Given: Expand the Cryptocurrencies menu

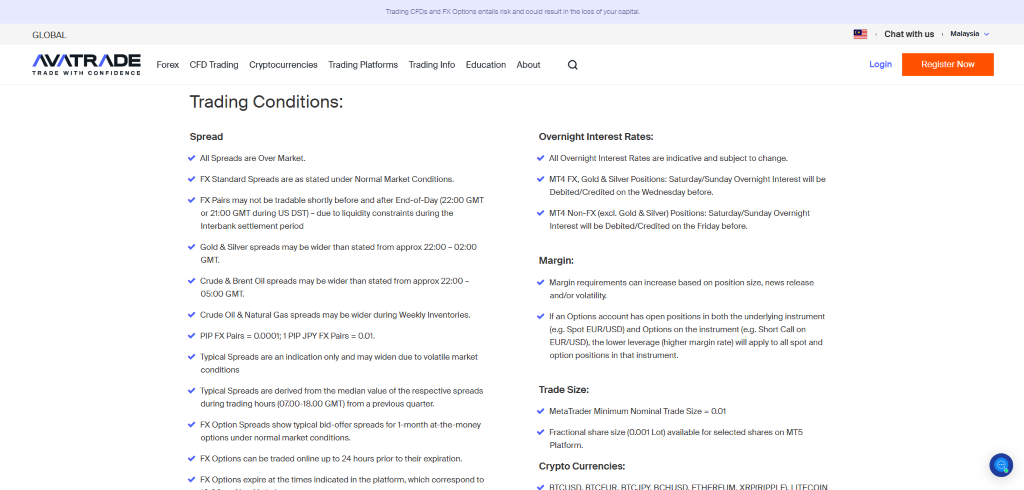Looking at the screenshot, I should click(283, 65).
